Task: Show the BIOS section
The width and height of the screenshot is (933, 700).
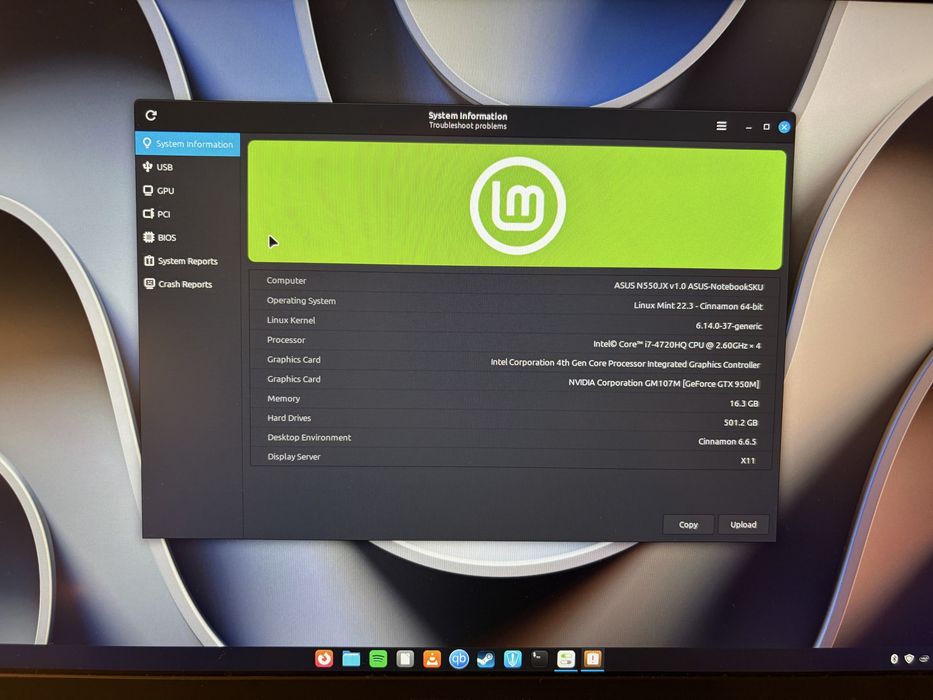Action: (x=189, y=238)
